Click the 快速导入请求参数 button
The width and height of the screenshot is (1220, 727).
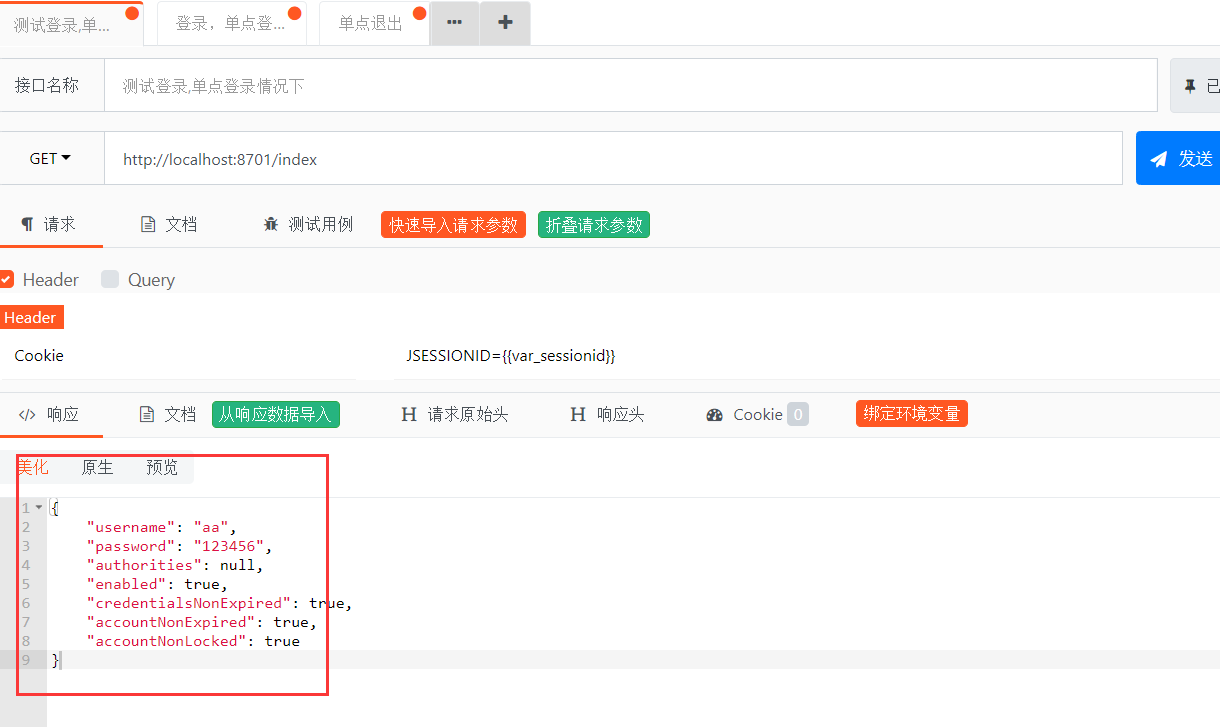click(452, 224)
